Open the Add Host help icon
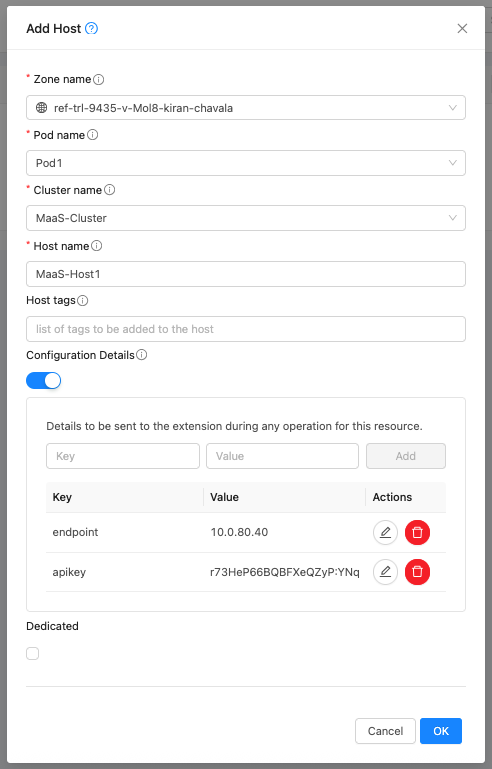492x769 pixels. (91, 28)
